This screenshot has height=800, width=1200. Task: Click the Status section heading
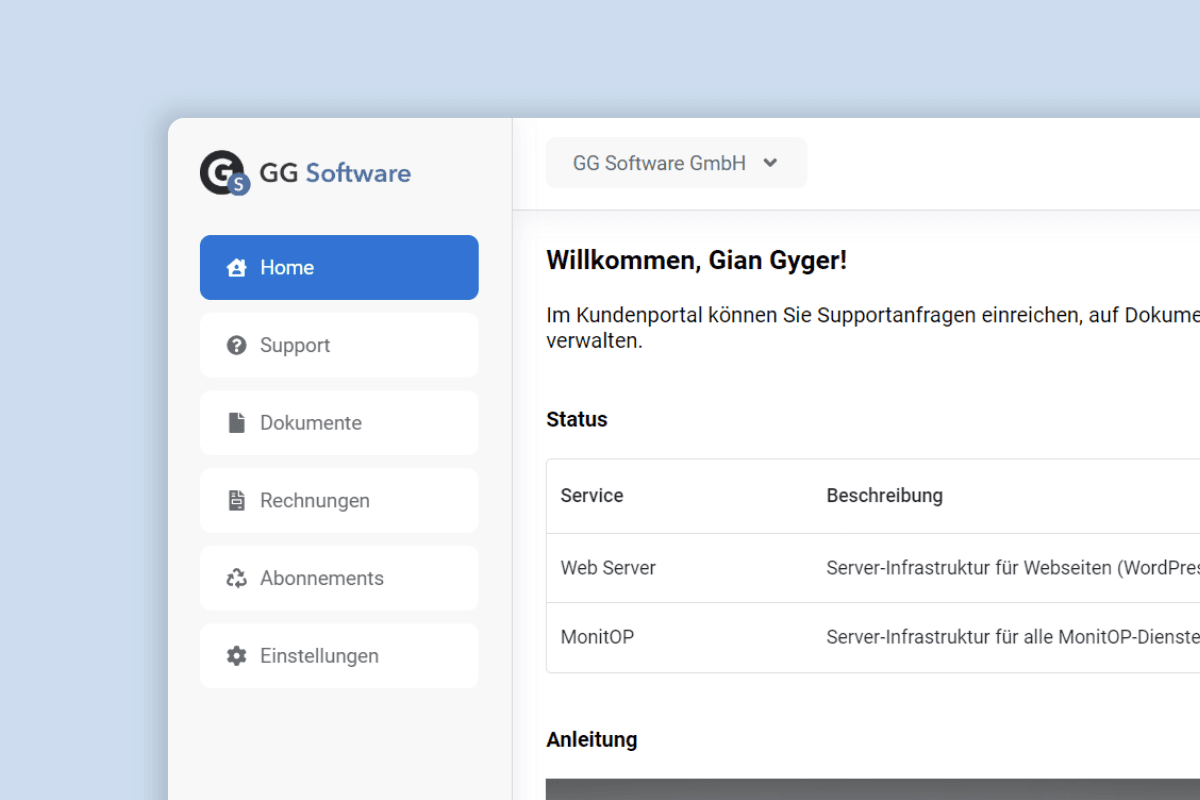[577, 419]
